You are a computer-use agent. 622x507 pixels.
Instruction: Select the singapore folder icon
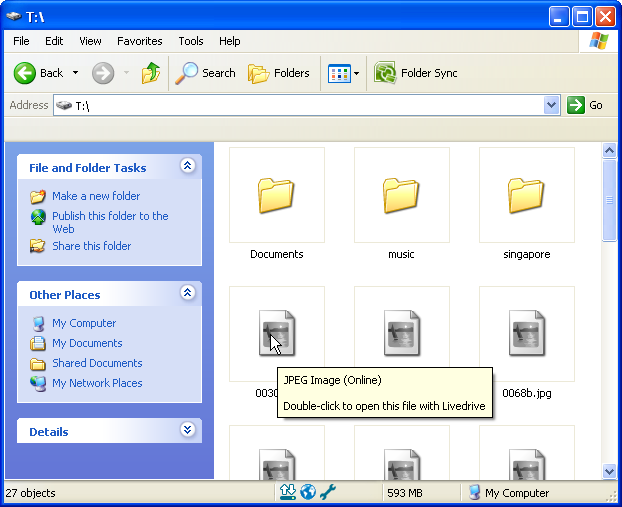(x=526, y=196)
